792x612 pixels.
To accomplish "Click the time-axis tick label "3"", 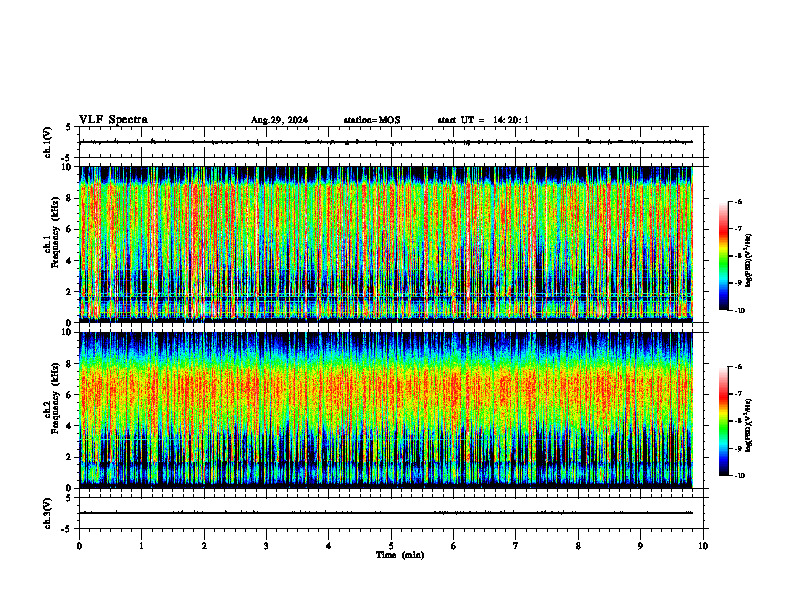I will (266, 546).
